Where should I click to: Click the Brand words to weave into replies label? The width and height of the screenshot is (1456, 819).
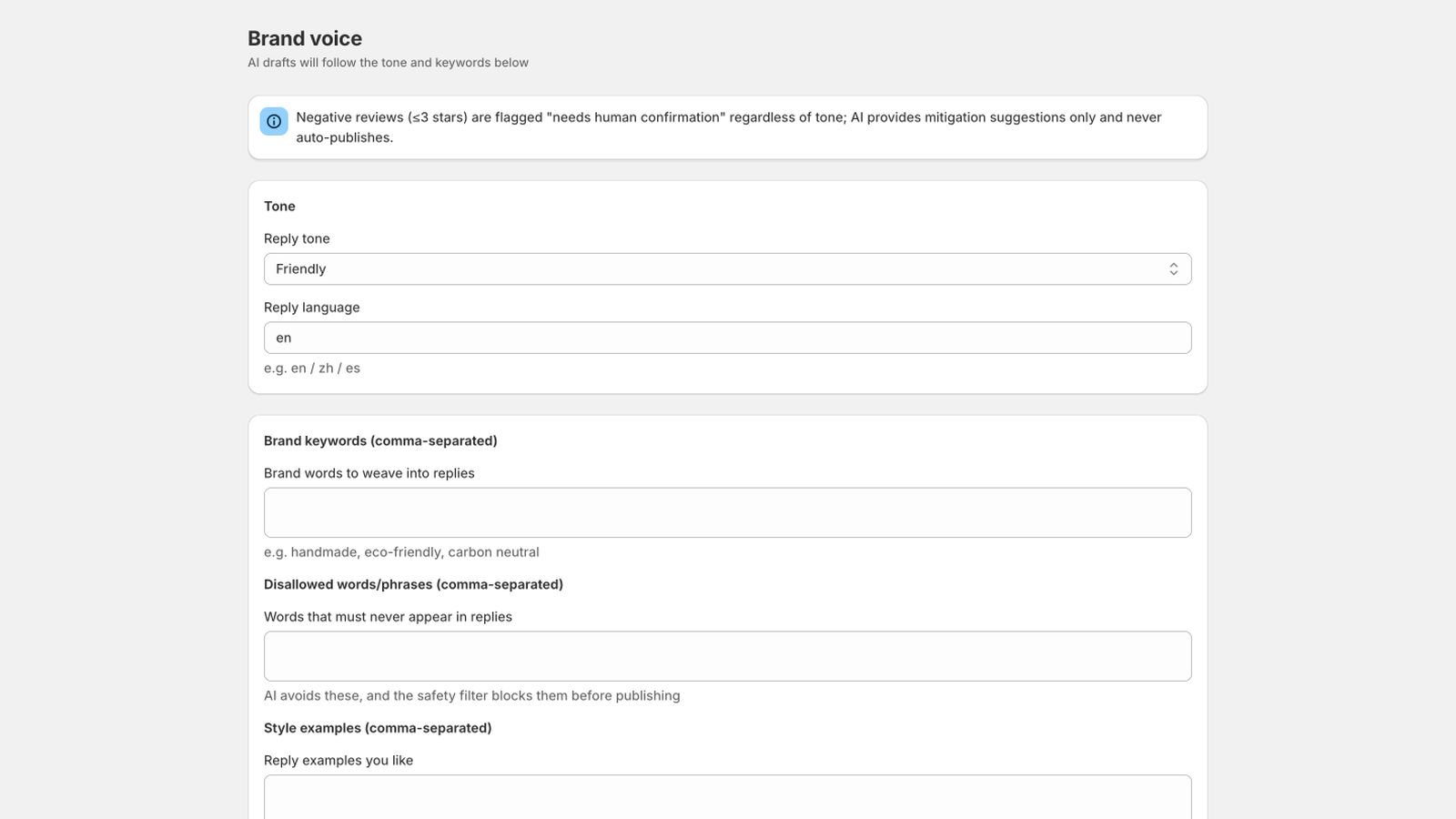point(369,473)
